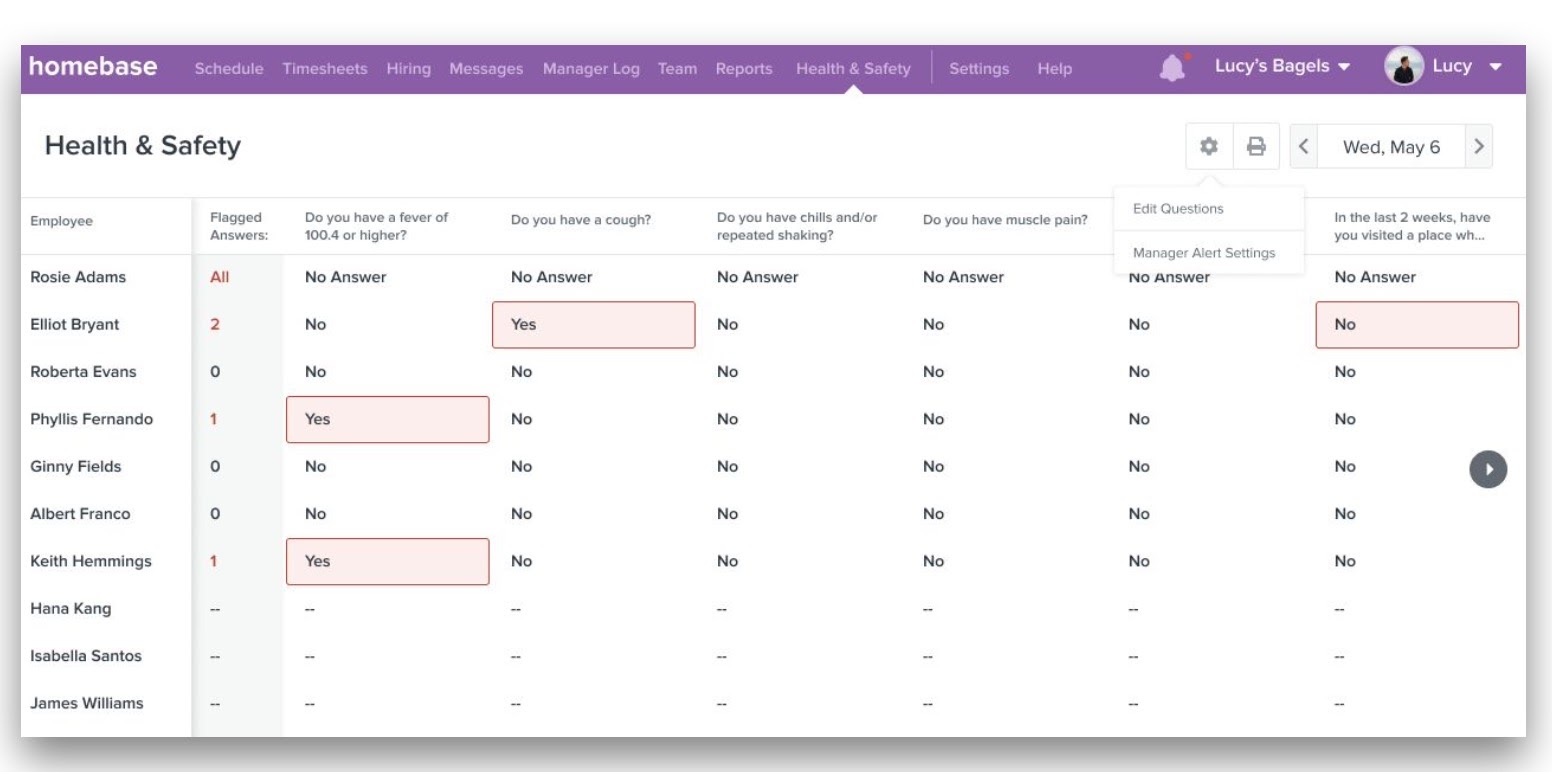
Task: Open the Schedule tab
Action: tap(229, 69)
